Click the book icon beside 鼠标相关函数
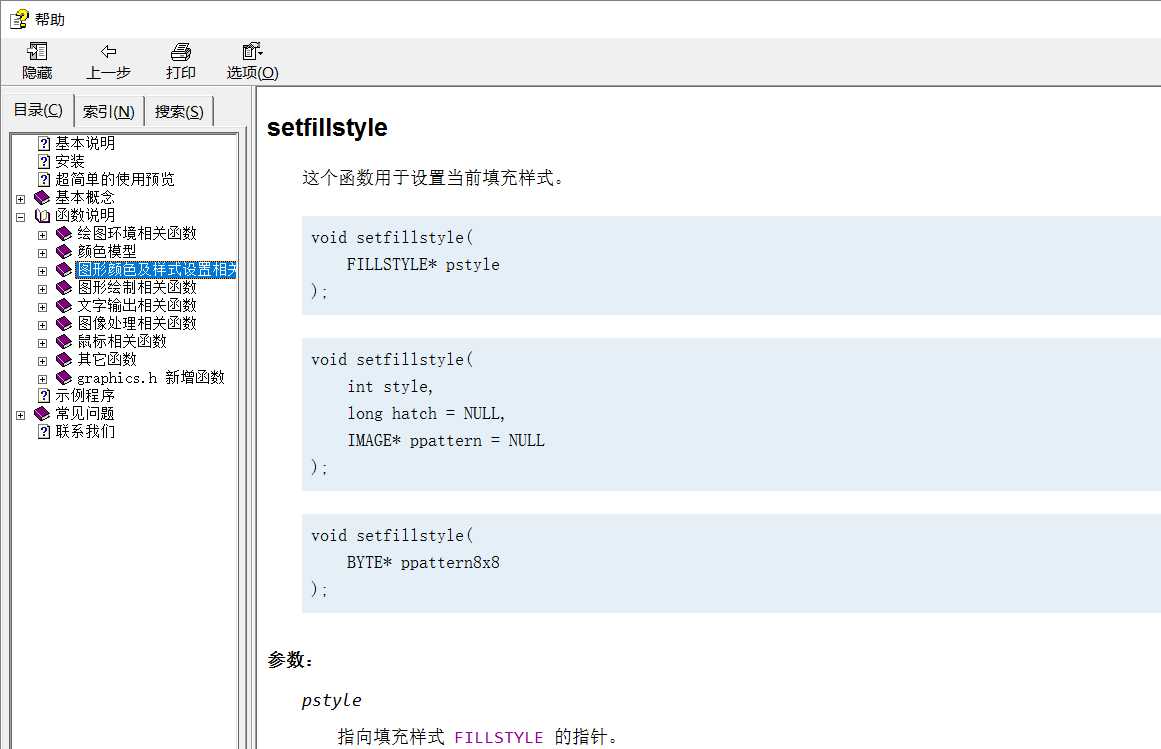This screenshot has height=749, width=1161. tap(64, 342)
